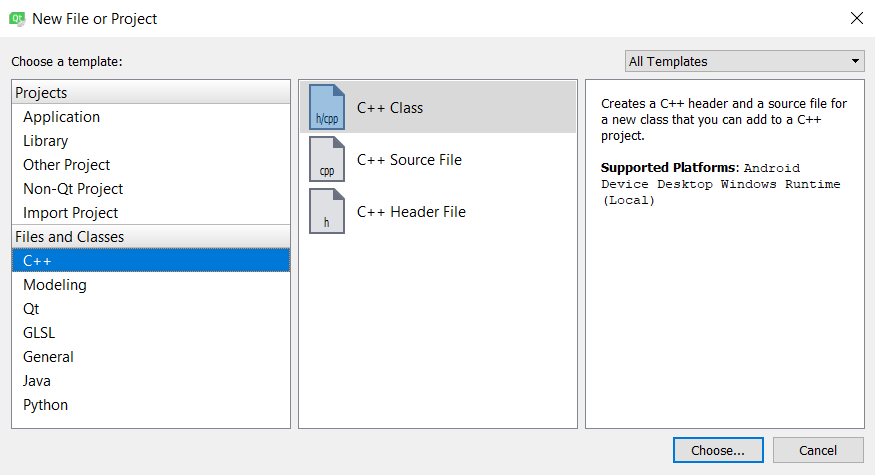
Task: Select the Library project category
Action: (46, 141)
